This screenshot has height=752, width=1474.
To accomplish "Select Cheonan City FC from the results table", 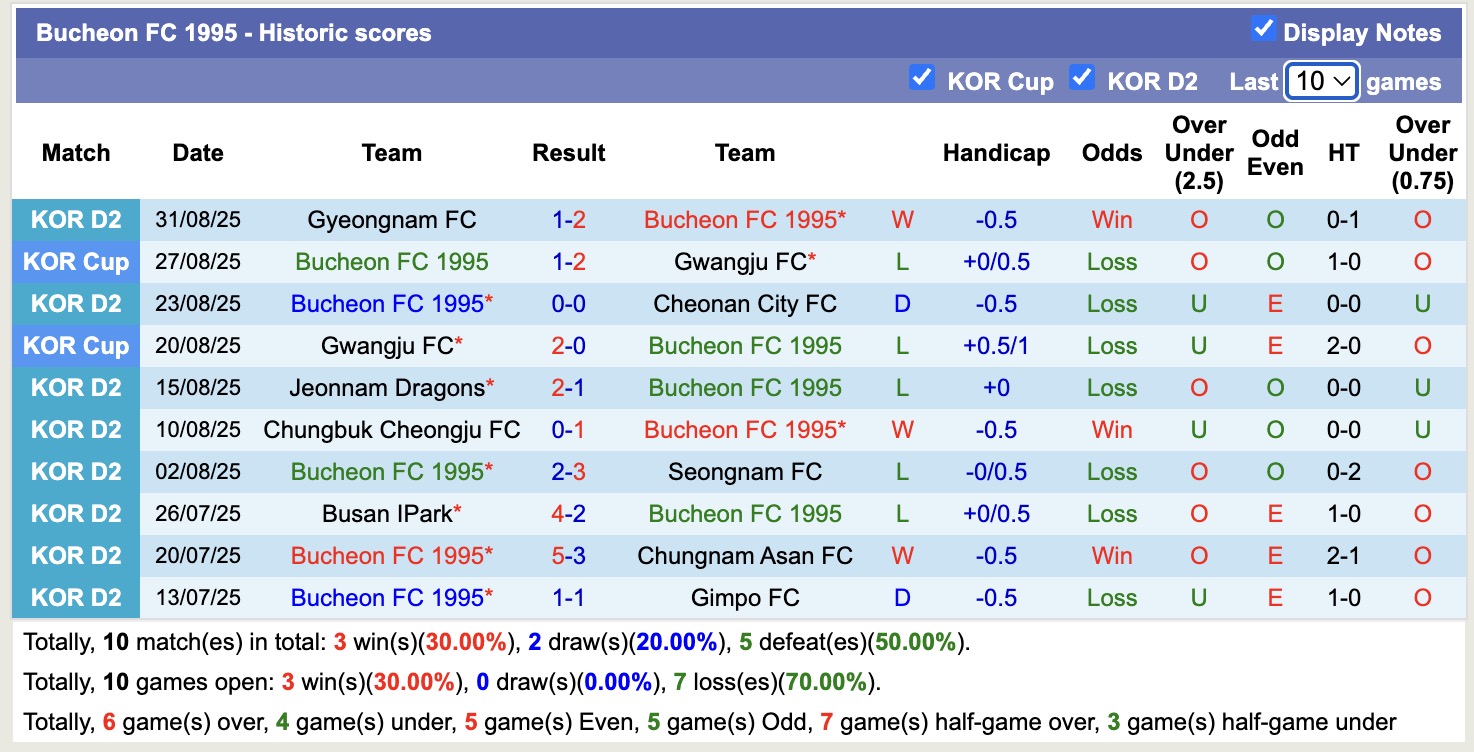I will pyautogui.click(x=745, y=303).
